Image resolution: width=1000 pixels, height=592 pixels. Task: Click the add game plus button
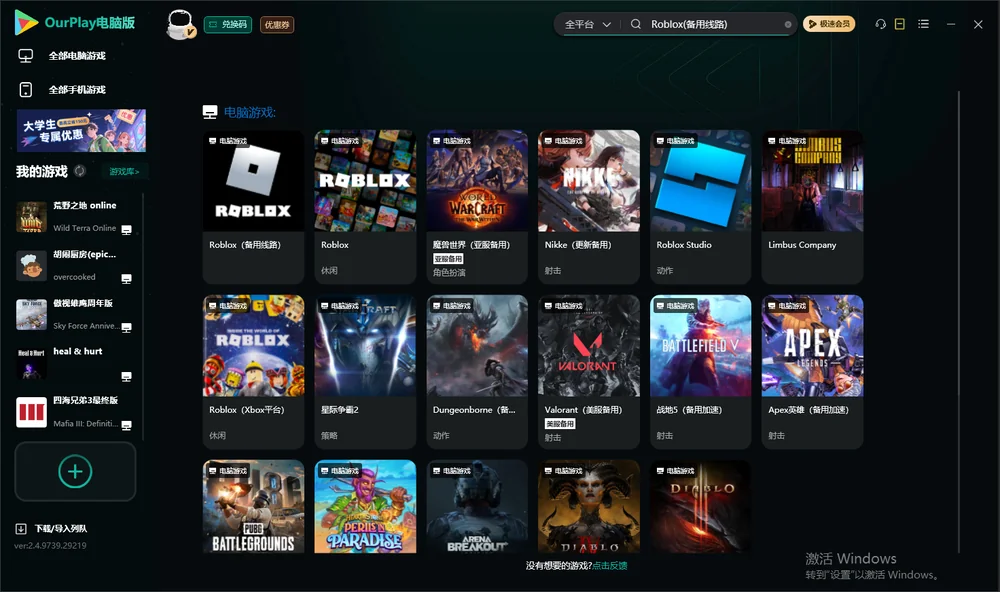[75, 471]
